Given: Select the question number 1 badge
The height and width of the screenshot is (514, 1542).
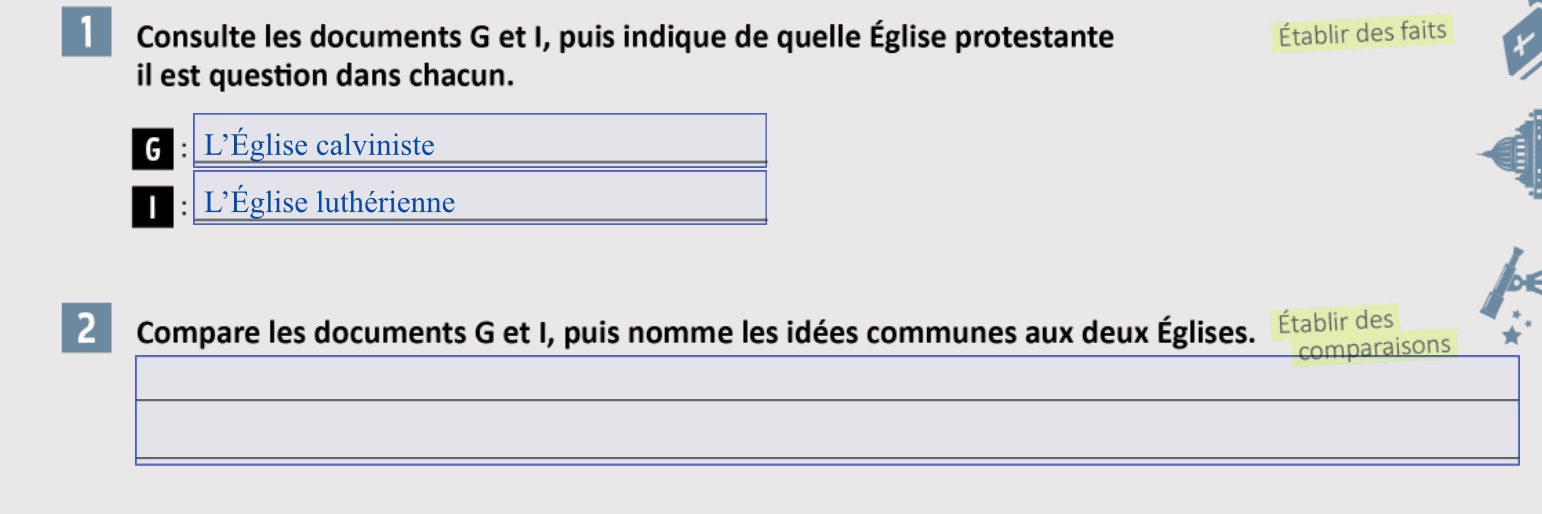Looking at the screenshot, I should (x=86, y=36).
